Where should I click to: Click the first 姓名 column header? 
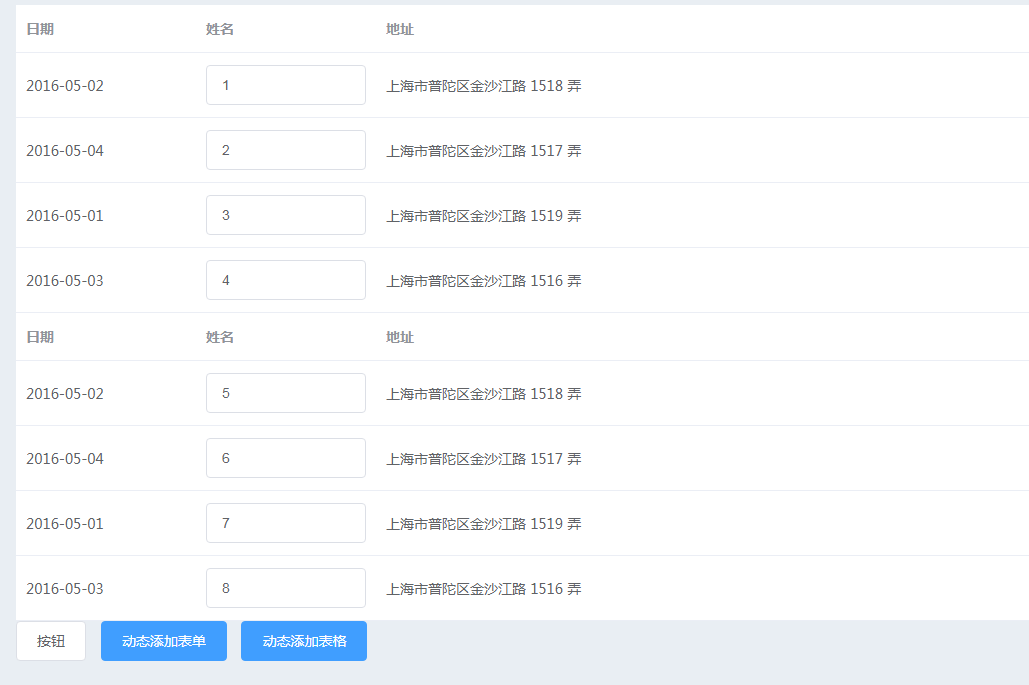click(x=221, y=29)
